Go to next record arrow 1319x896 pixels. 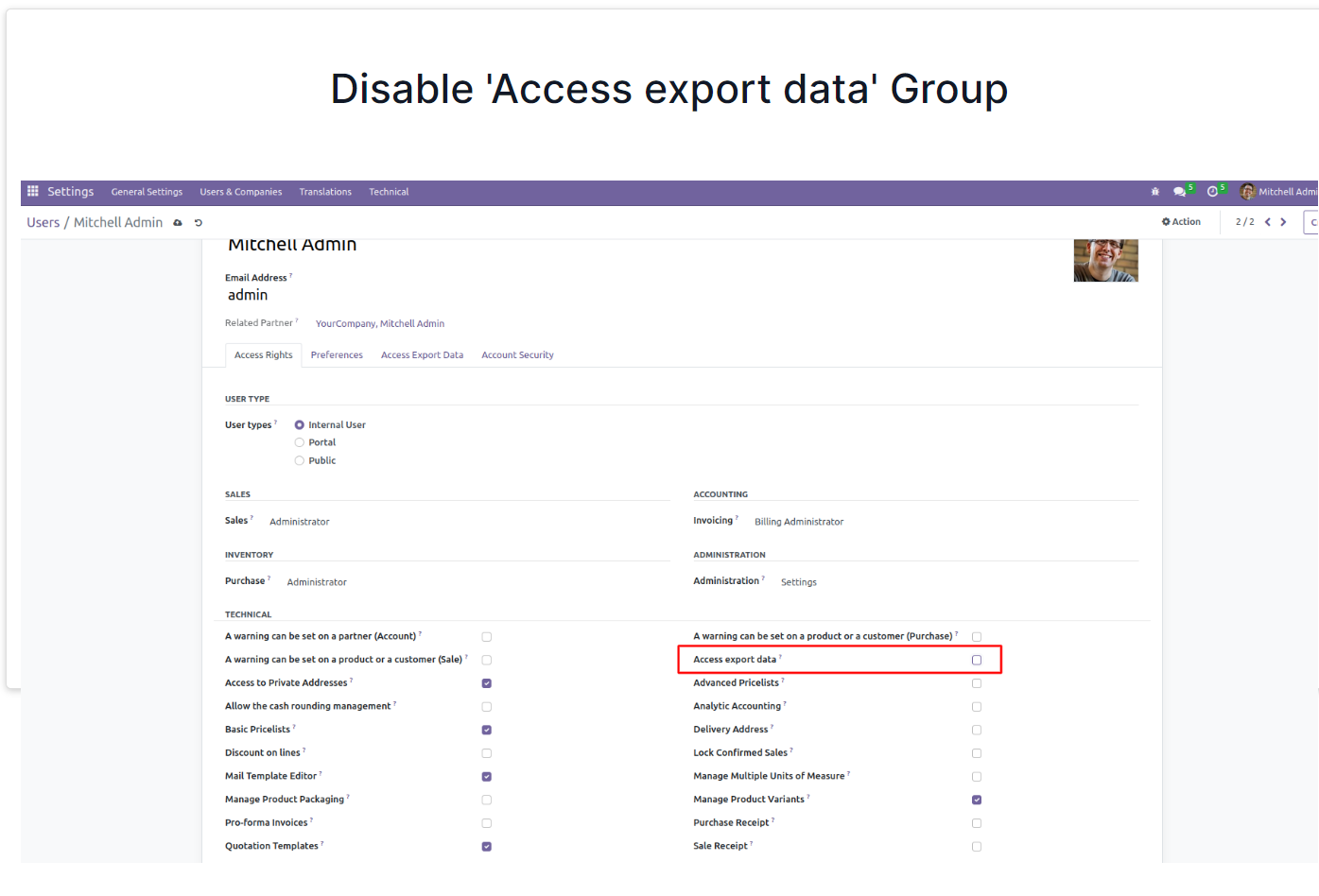(x=1283, y=222)
